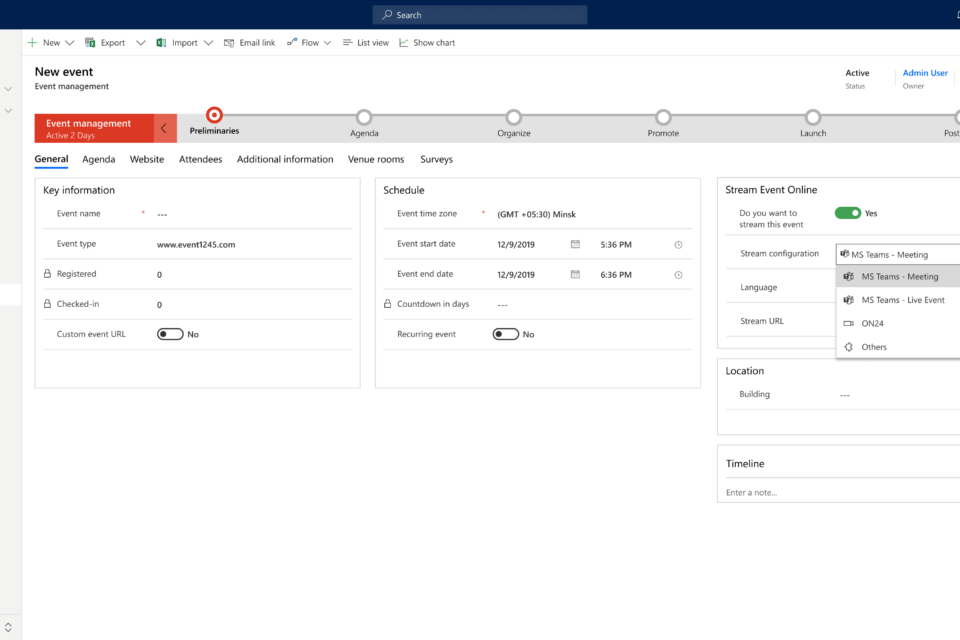Image resolution: width=960 pixels, height=640 pixels.
Task: Toggle the Custom event URL switch
Action: pos(170,334)
